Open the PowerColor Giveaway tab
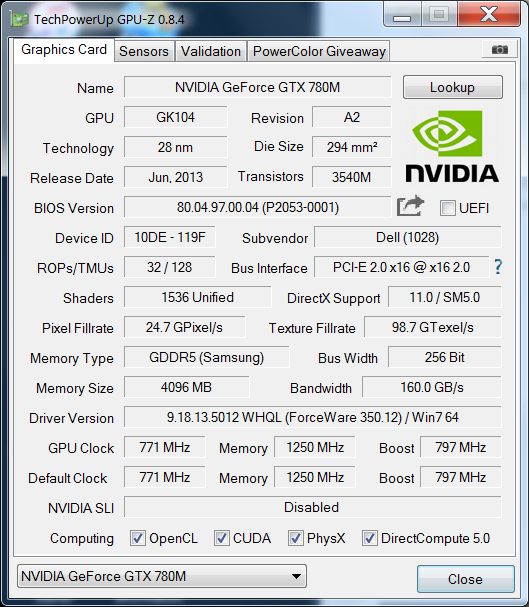529x607 pixels. 319,51
